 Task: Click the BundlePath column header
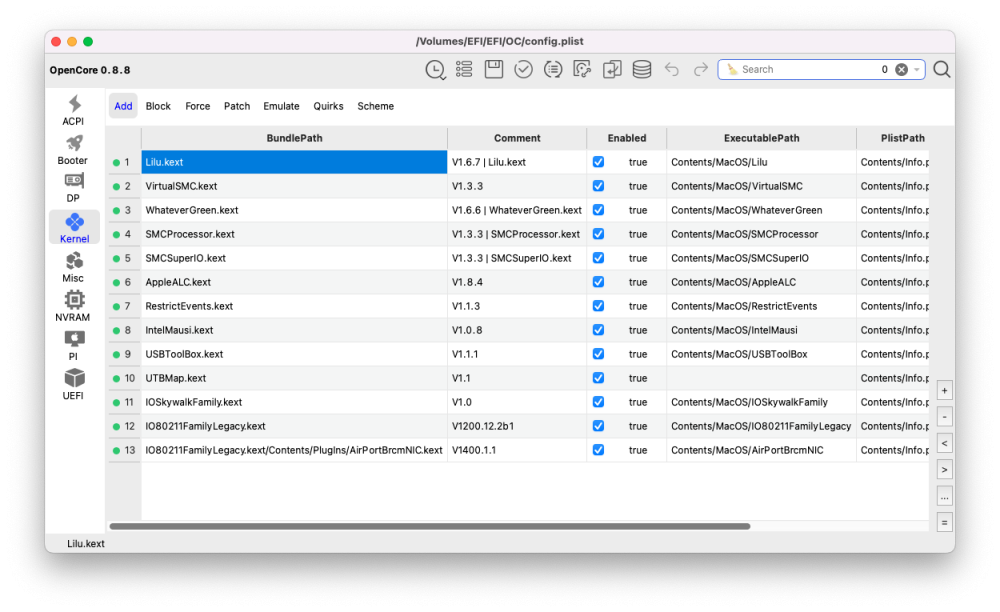tap(294, 138)
